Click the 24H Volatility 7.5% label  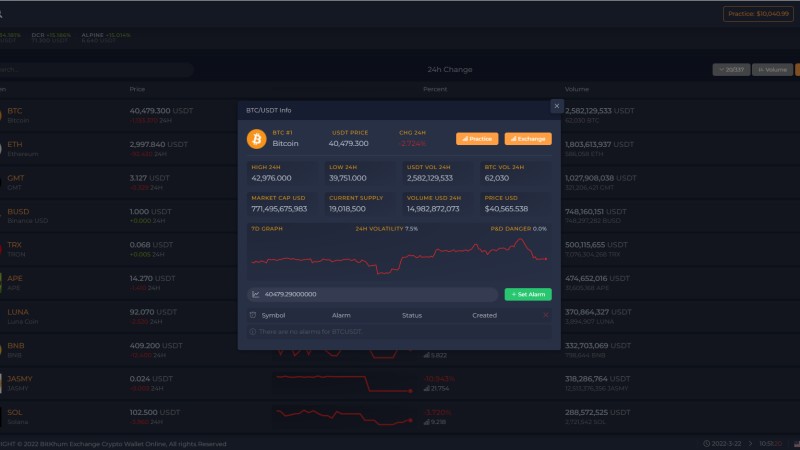point(386,229)
